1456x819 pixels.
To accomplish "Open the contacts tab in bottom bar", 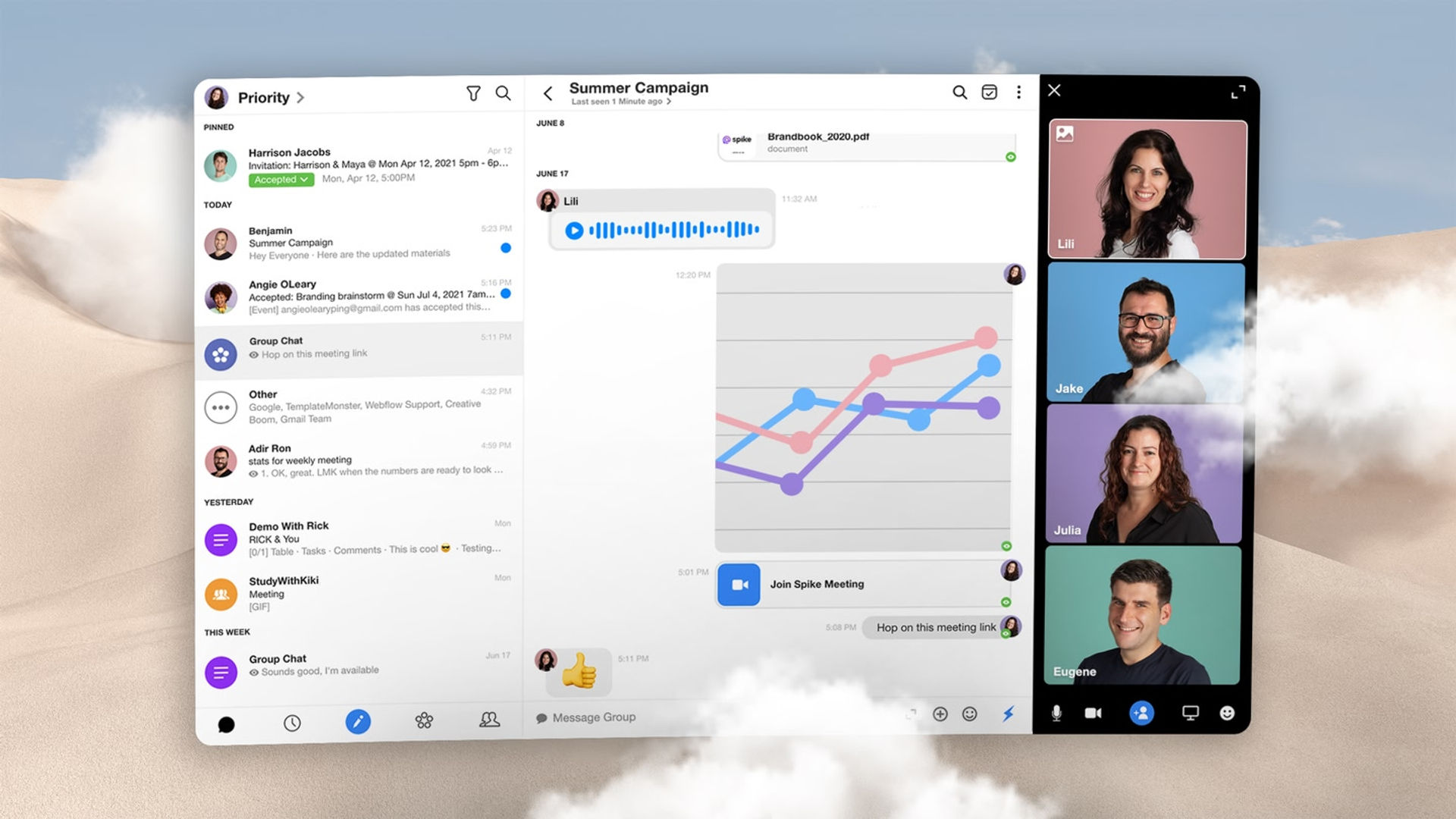I will coord(489,719).
